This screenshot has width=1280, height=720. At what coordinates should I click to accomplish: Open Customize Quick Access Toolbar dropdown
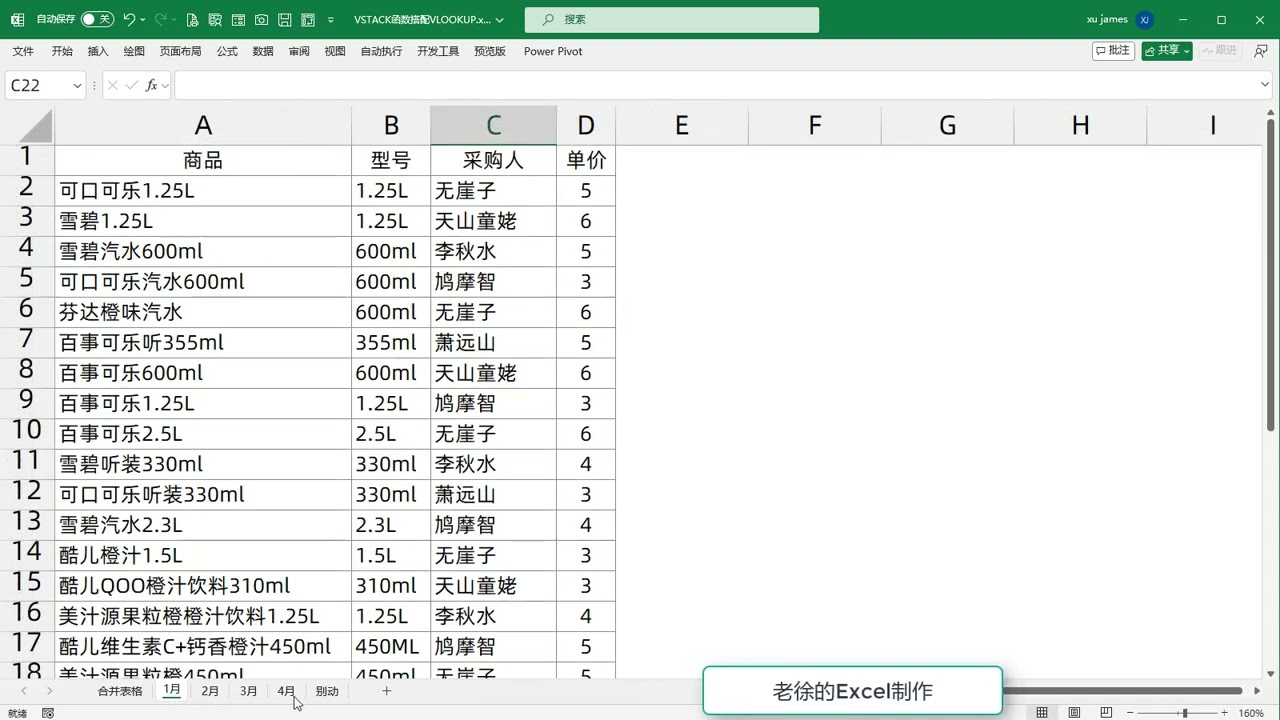[x=331, y=19]
